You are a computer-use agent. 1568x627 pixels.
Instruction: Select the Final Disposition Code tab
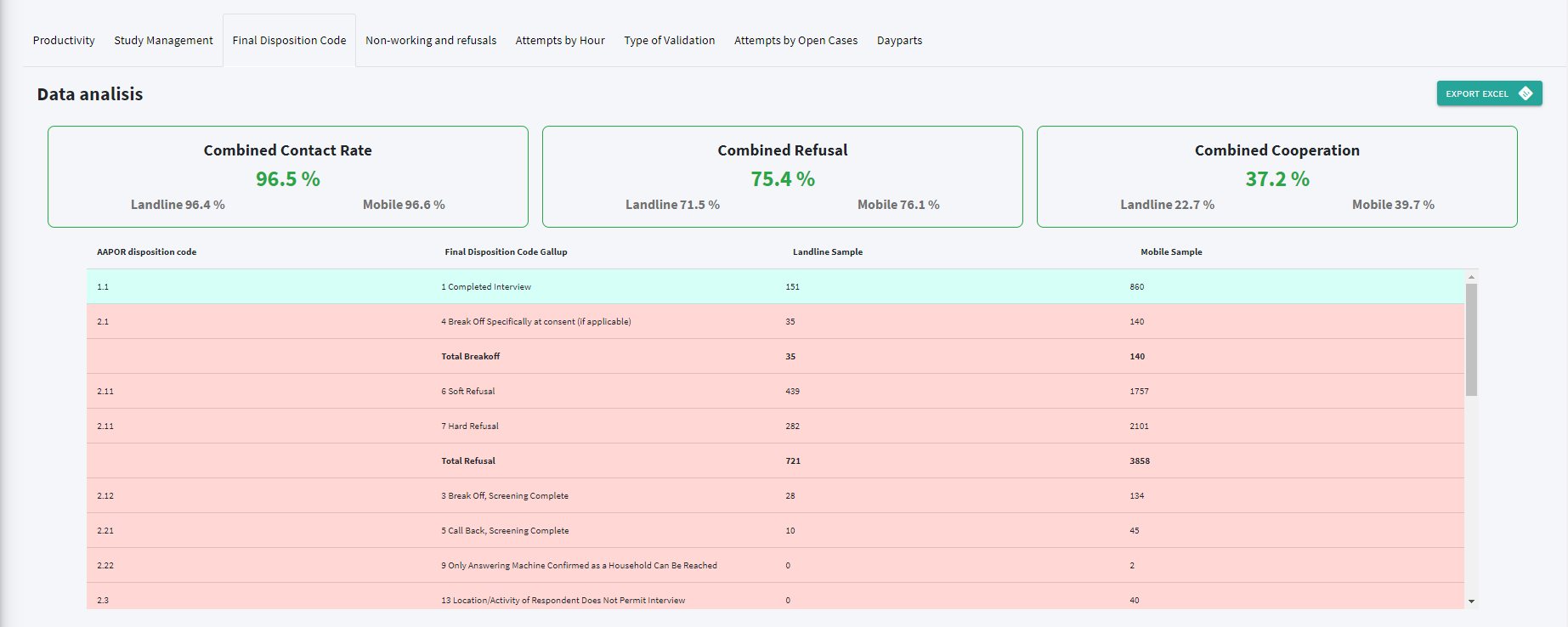pyautogui.click(x=289, y=40)
